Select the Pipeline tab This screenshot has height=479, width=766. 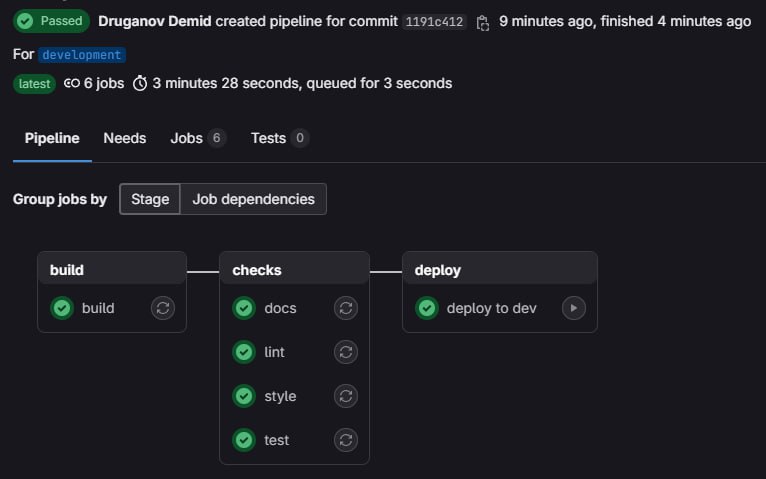[52, 138]
